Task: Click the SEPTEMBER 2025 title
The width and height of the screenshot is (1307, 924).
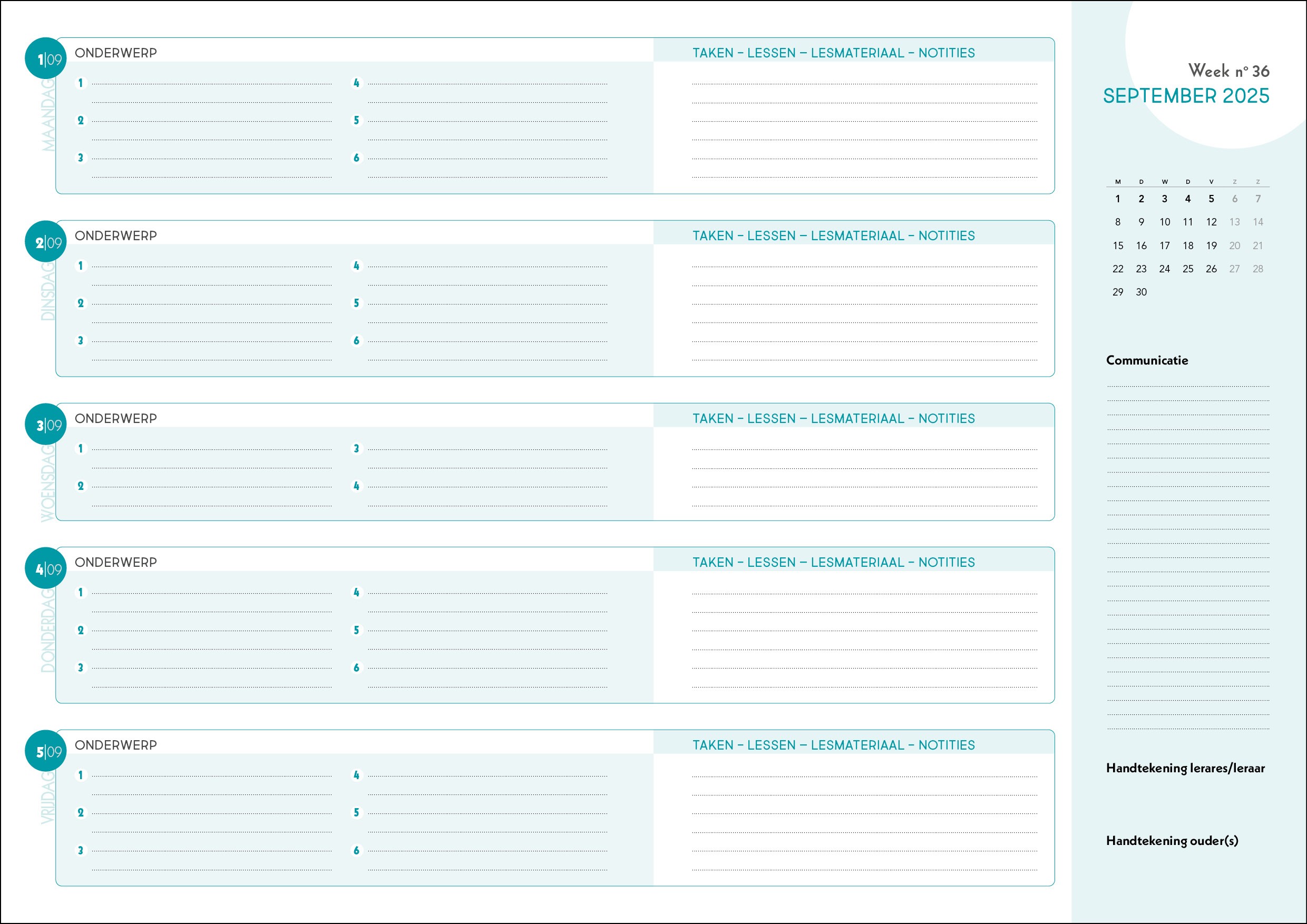Action: click(1186, 95)
